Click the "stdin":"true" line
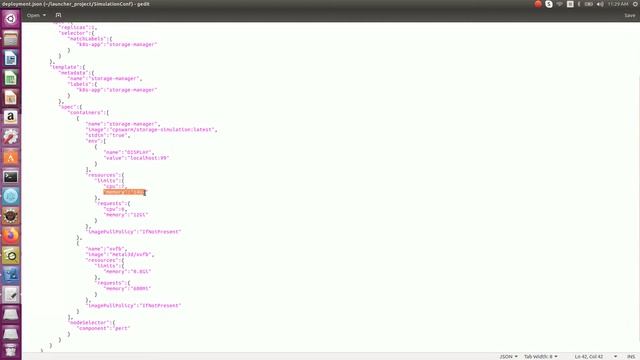 (108, 135)
